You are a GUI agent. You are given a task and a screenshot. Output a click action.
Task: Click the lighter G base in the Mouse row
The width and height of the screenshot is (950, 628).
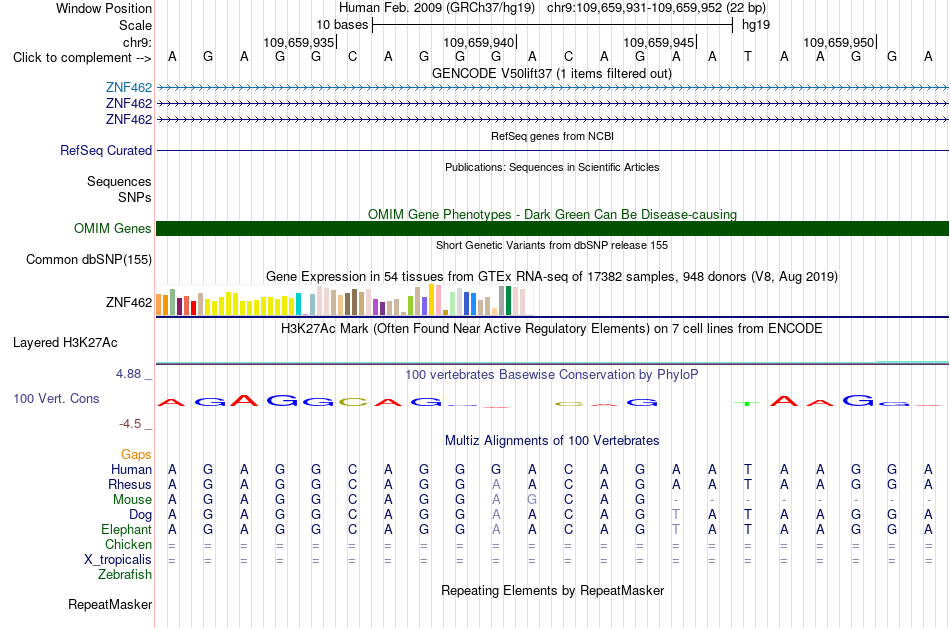point(532,500)
